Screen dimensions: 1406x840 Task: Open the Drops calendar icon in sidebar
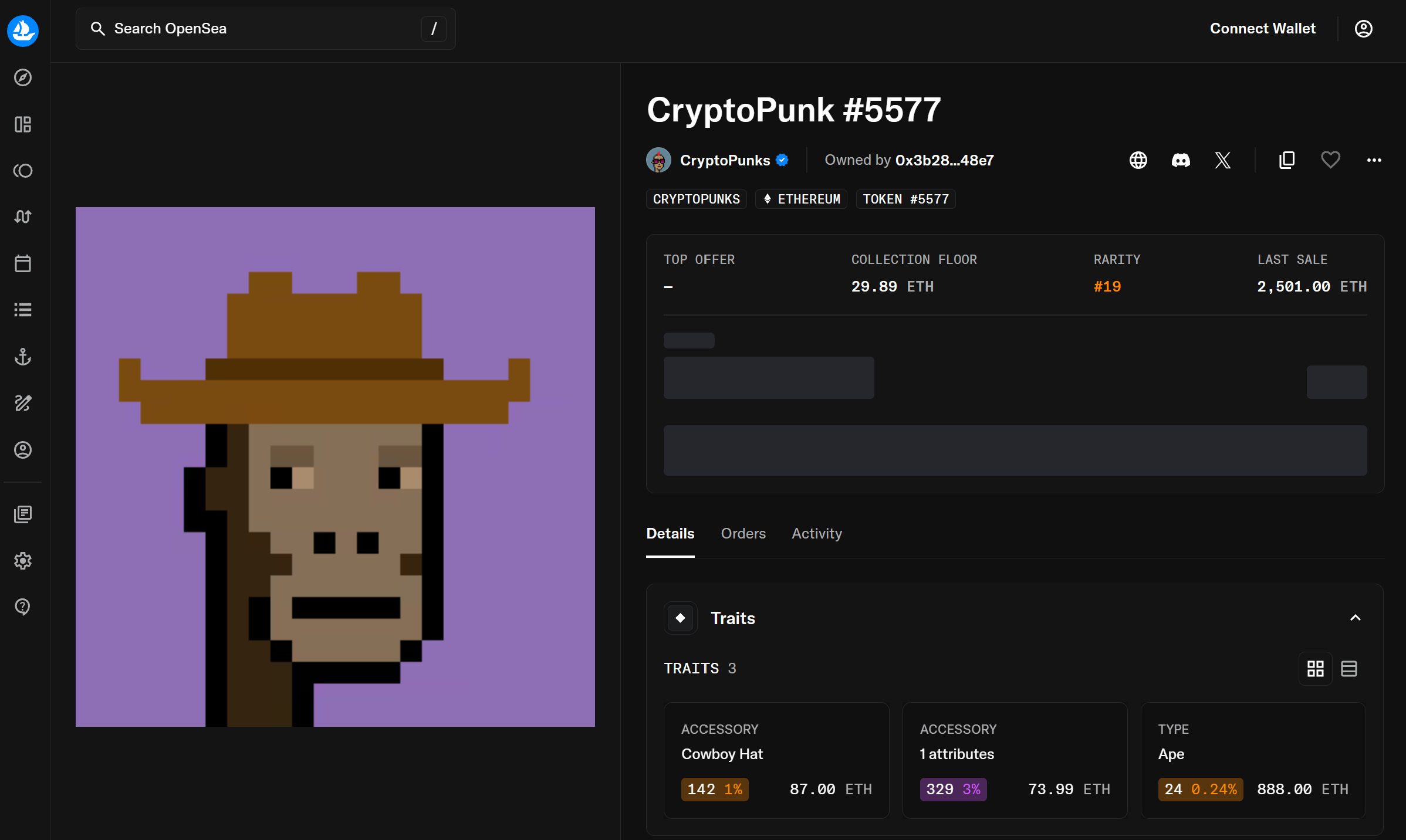pyautogui.click(x=23, y=263)
